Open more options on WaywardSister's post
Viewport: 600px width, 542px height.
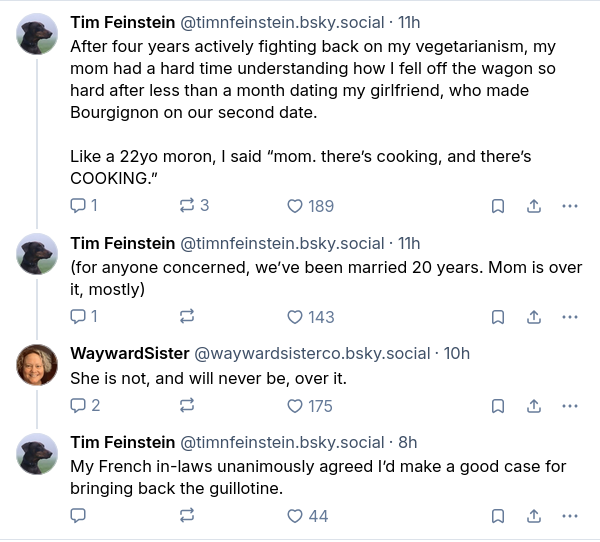click(570, 406)
